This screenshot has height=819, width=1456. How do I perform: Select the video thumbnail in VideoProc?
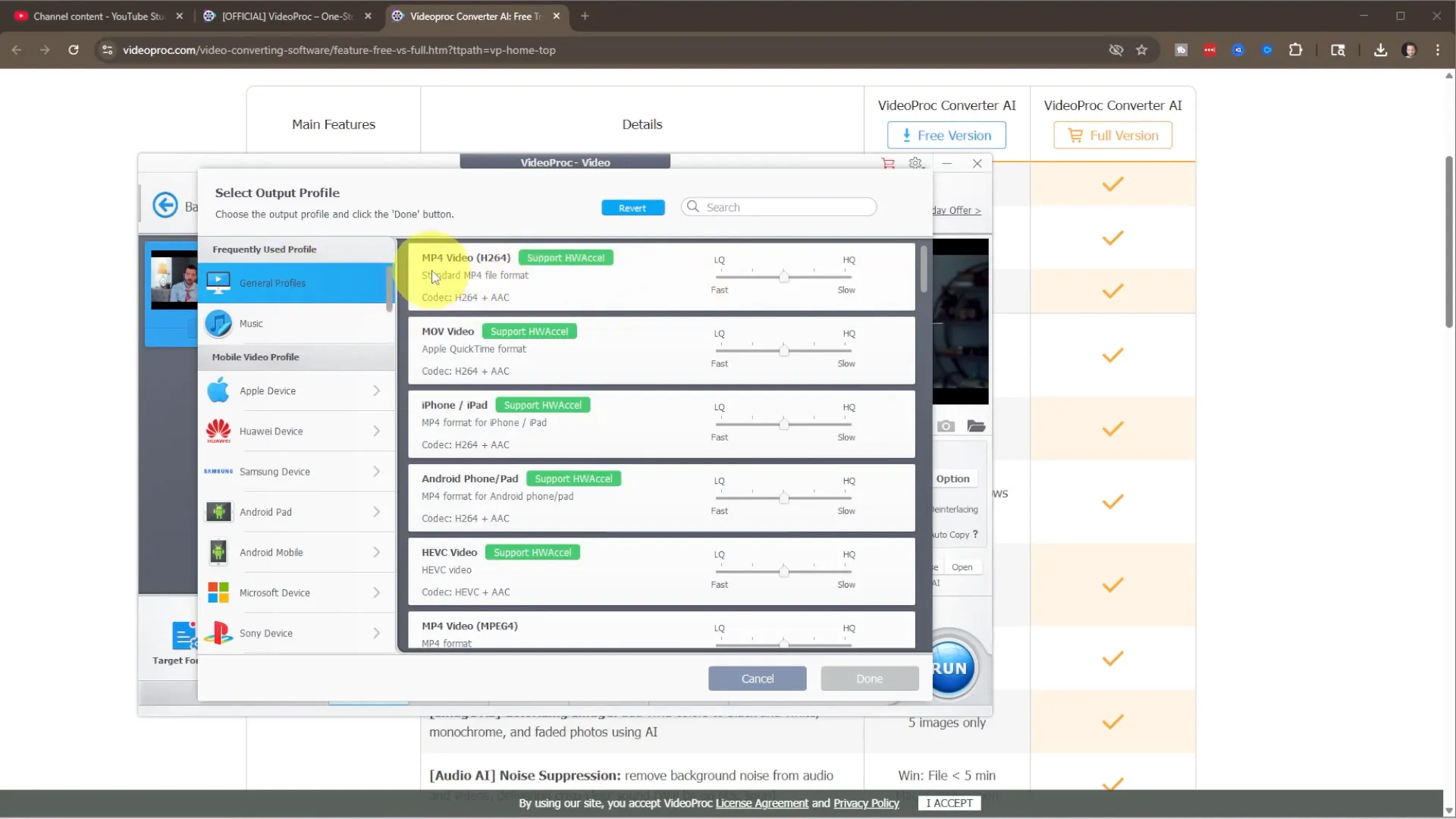point(174,280)
